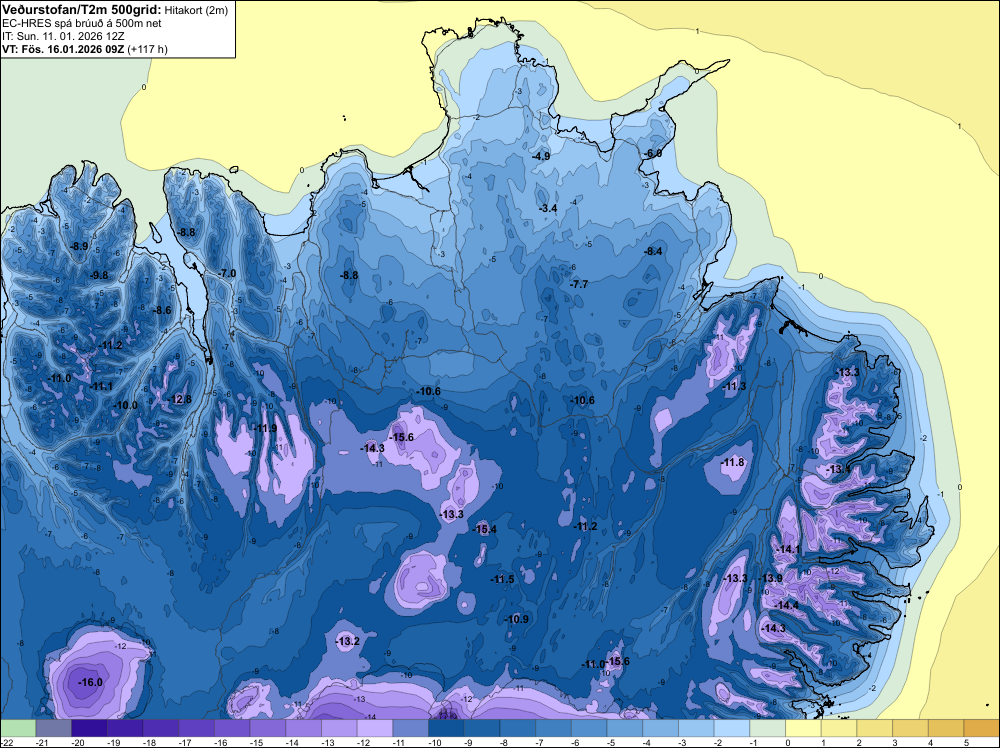
Task: Click the -8.4 temperature label
Action: click(x=653, y=252)
